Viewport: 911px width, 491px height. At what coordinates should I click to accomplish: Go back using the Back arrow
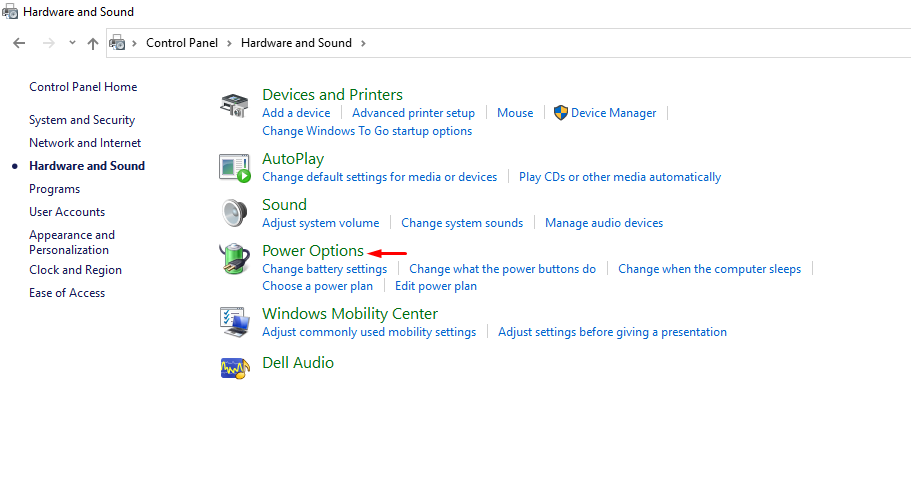click(x=19, y=43)
